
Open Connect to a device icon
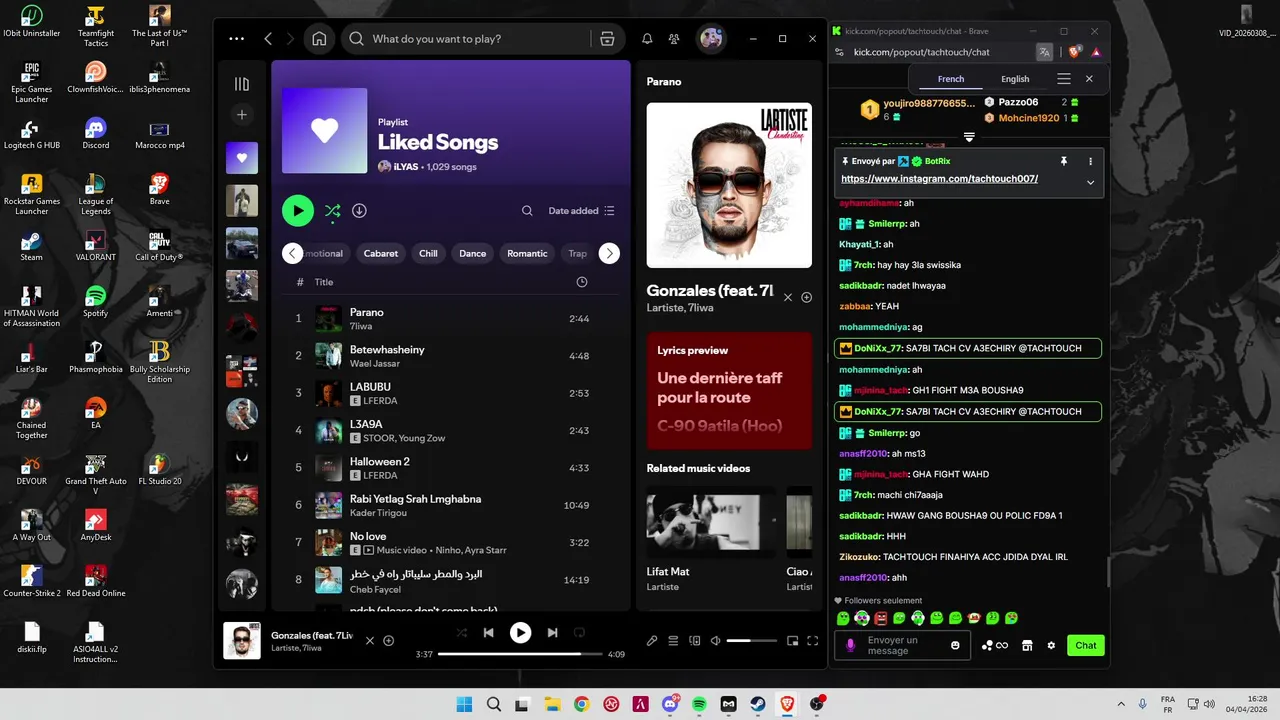tap(695, 641)
